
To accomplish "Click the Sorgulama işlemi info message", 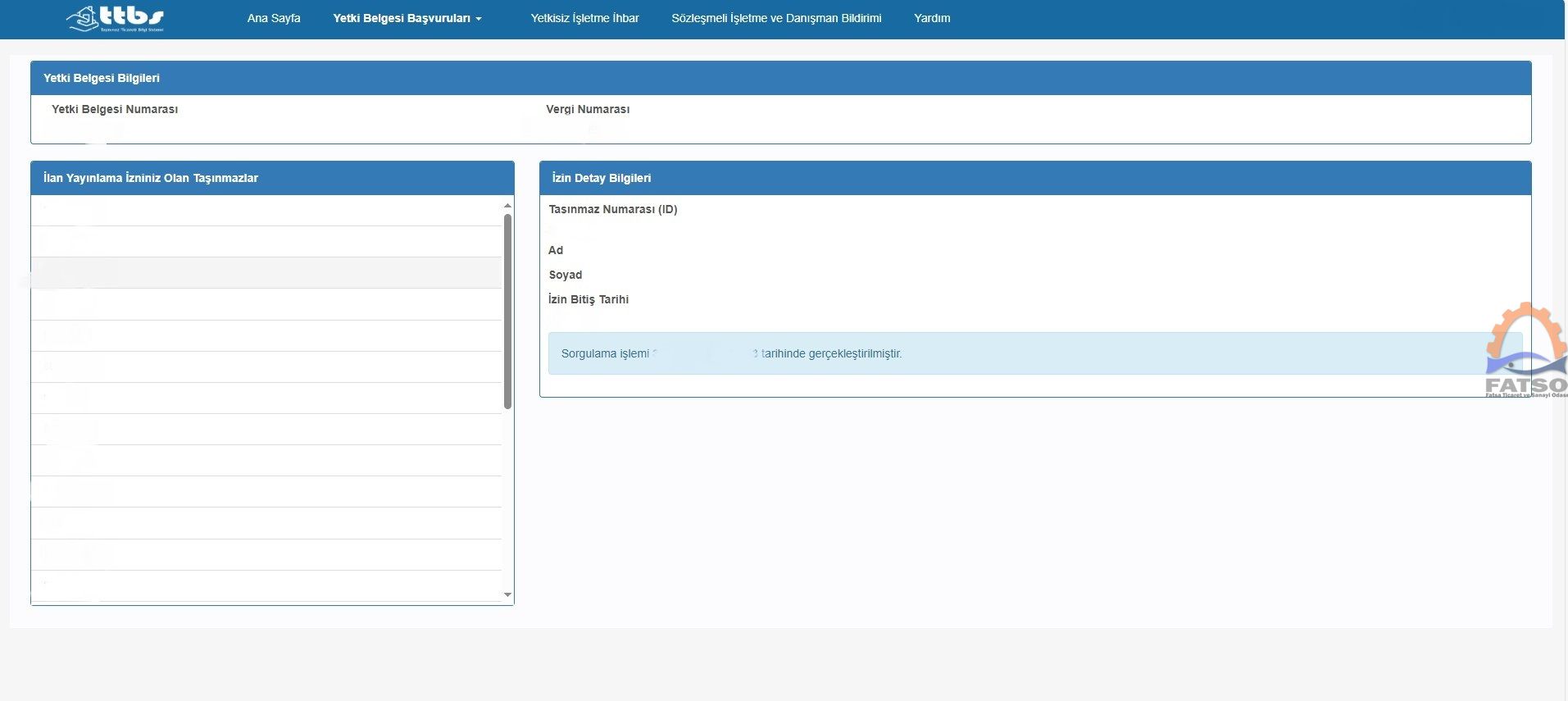I will (1034, 353).
